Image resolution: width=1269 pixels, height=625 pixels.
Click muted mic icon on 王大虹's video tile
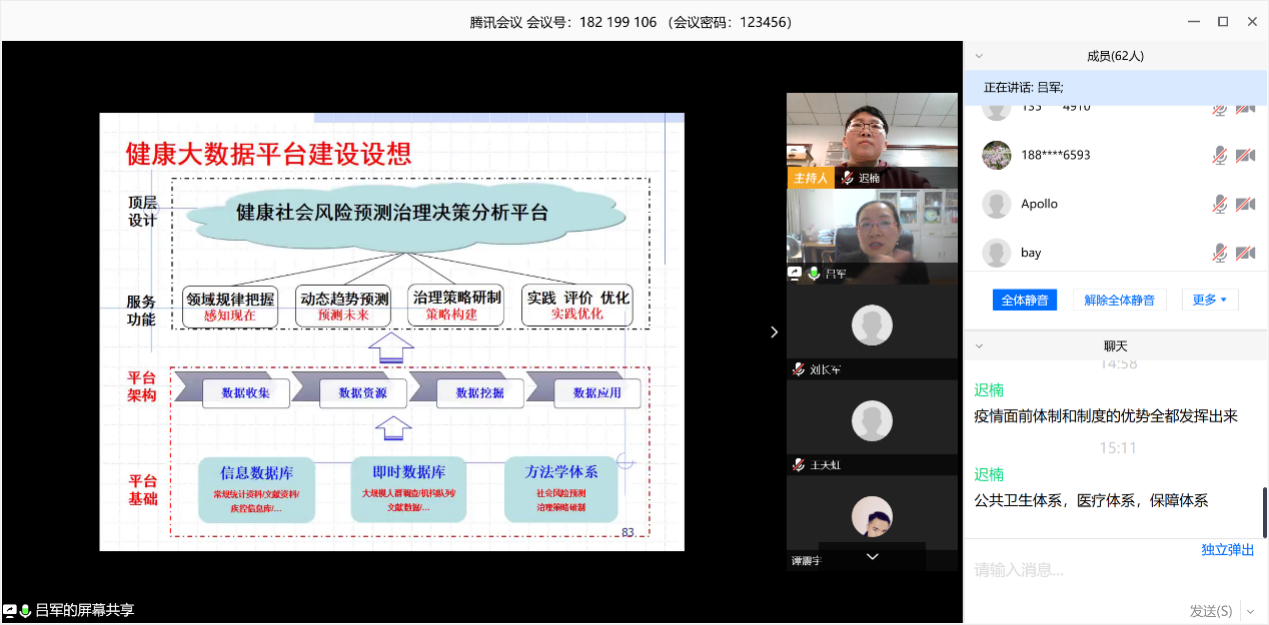point(798,465)
